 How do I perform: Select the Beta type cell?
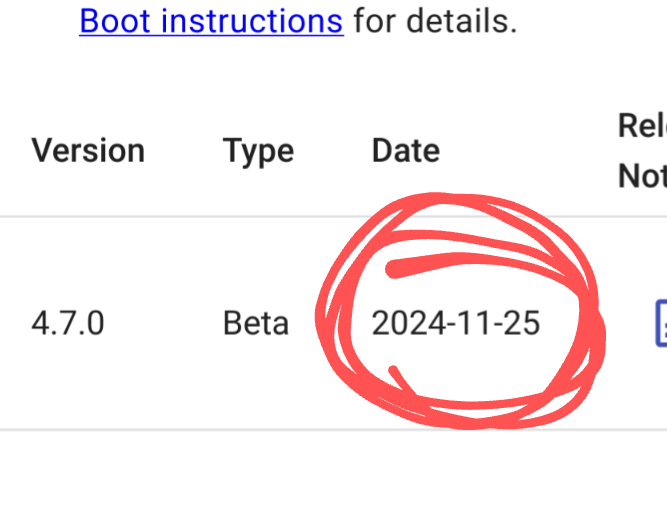[x=256, y=323]
